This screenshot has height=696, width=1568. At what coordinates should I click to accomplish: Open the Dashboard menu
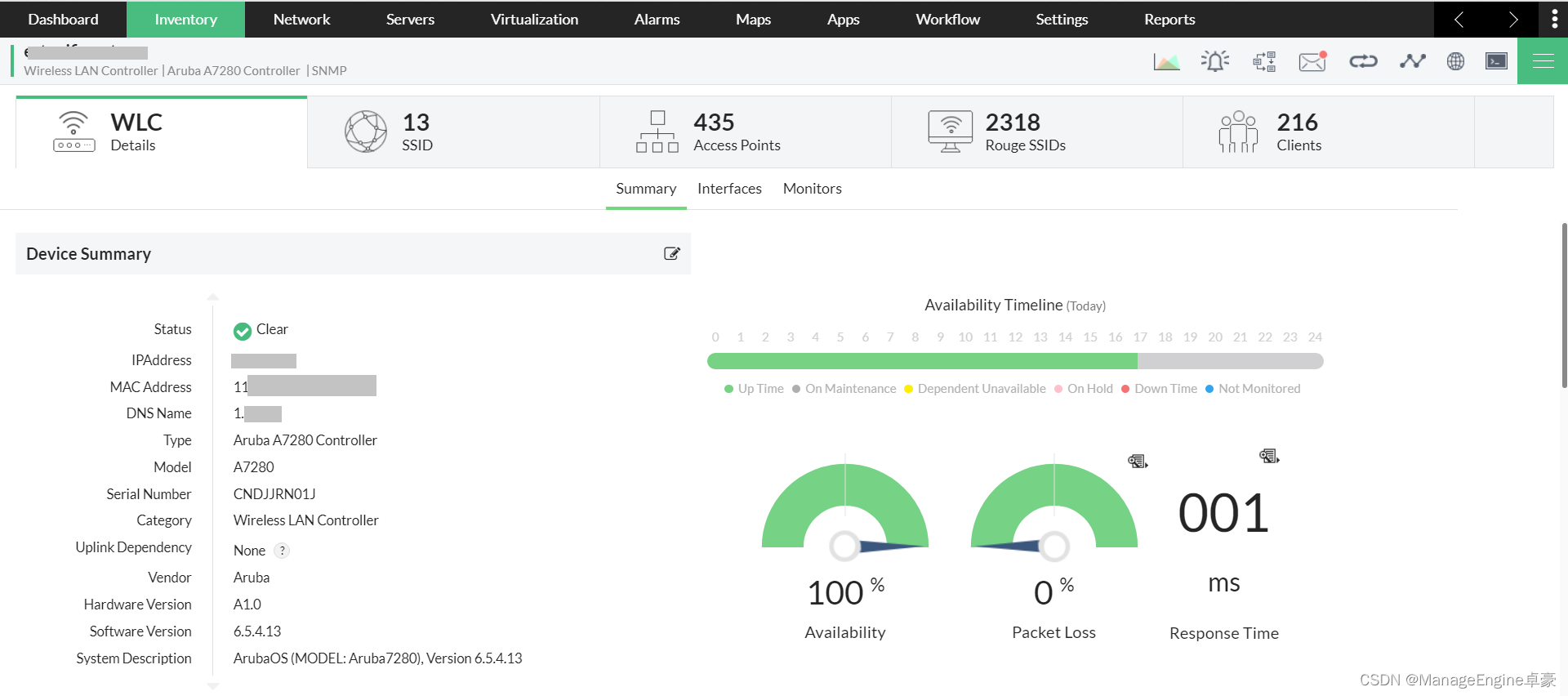[x=63, y=19]
